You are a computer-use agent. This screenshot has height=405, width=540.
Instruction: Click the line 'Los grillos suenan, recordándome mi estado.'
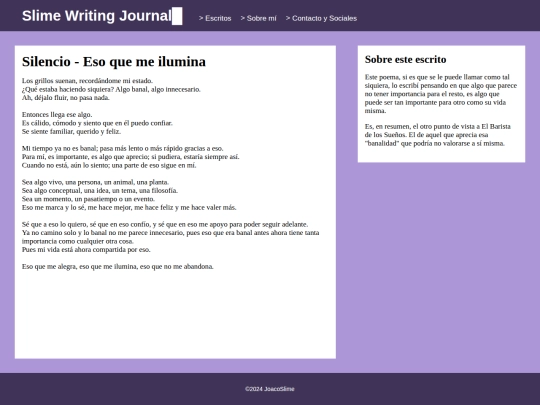point(87,81)
